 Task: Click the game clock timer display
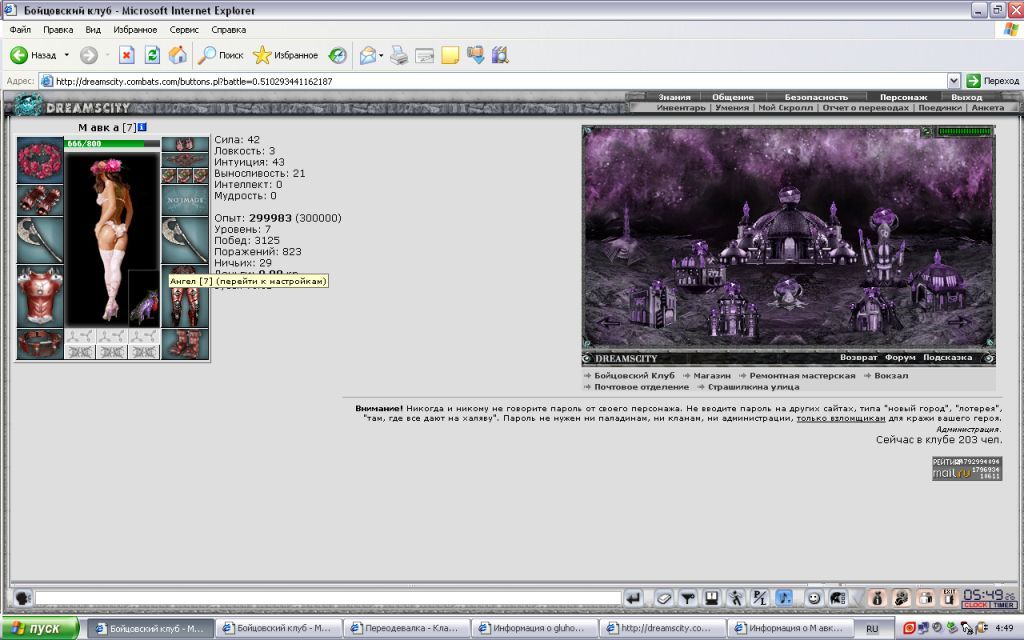989,598
